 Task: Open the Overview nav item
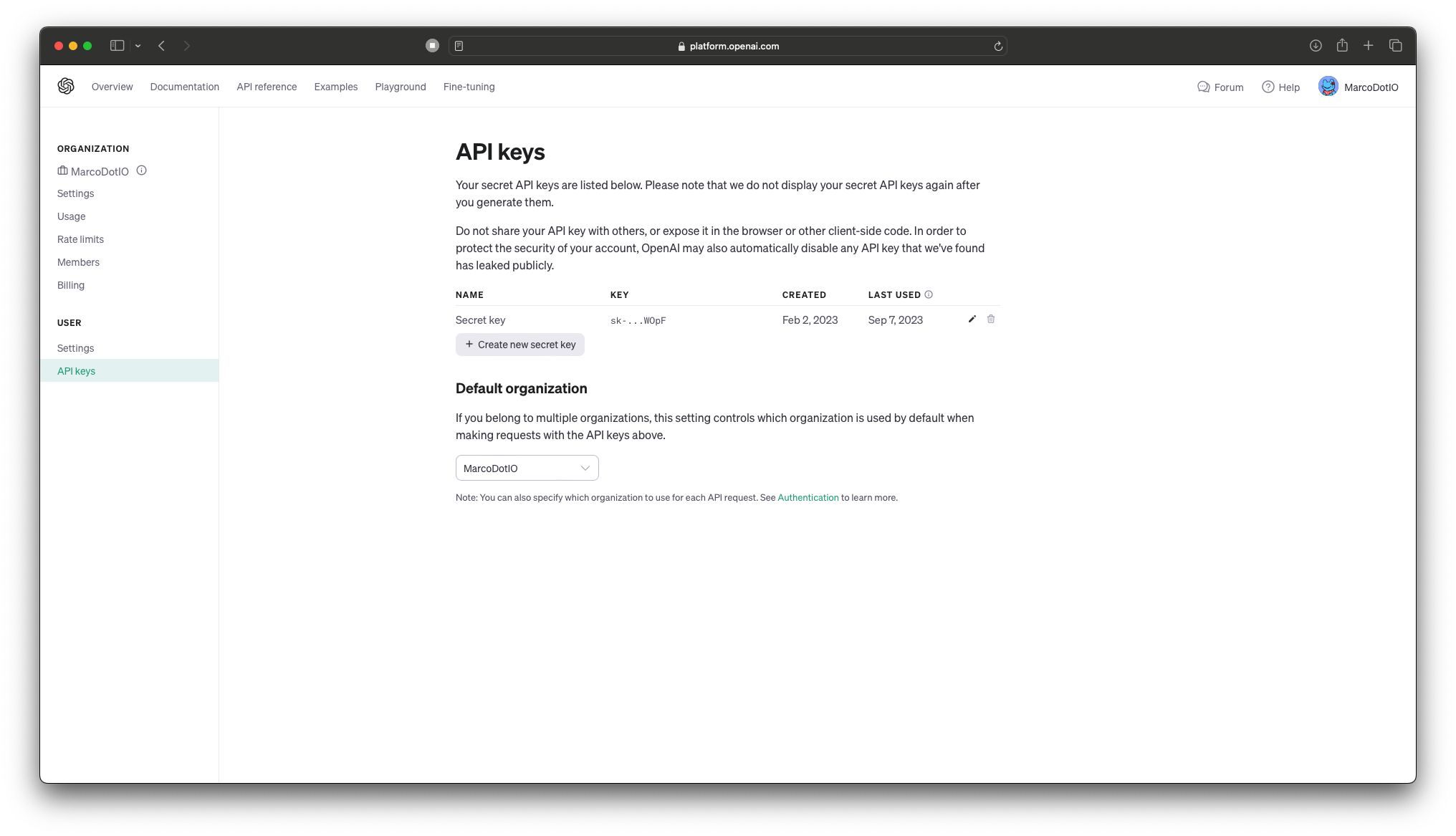coord(112,87)
